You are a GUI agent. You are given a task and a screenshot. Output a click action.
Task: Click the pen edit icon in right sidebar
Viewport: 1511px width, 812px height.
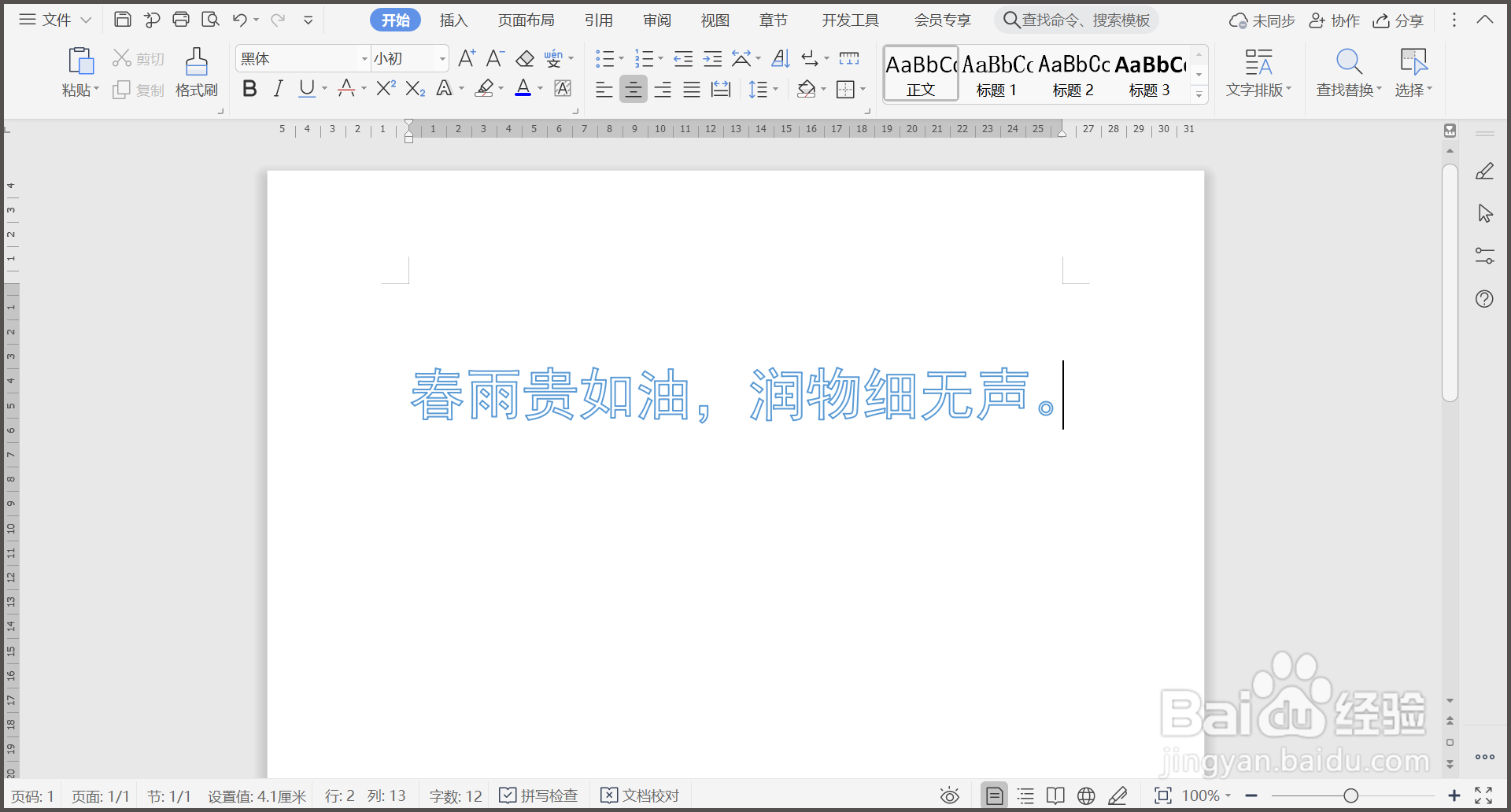point(1485,172)
